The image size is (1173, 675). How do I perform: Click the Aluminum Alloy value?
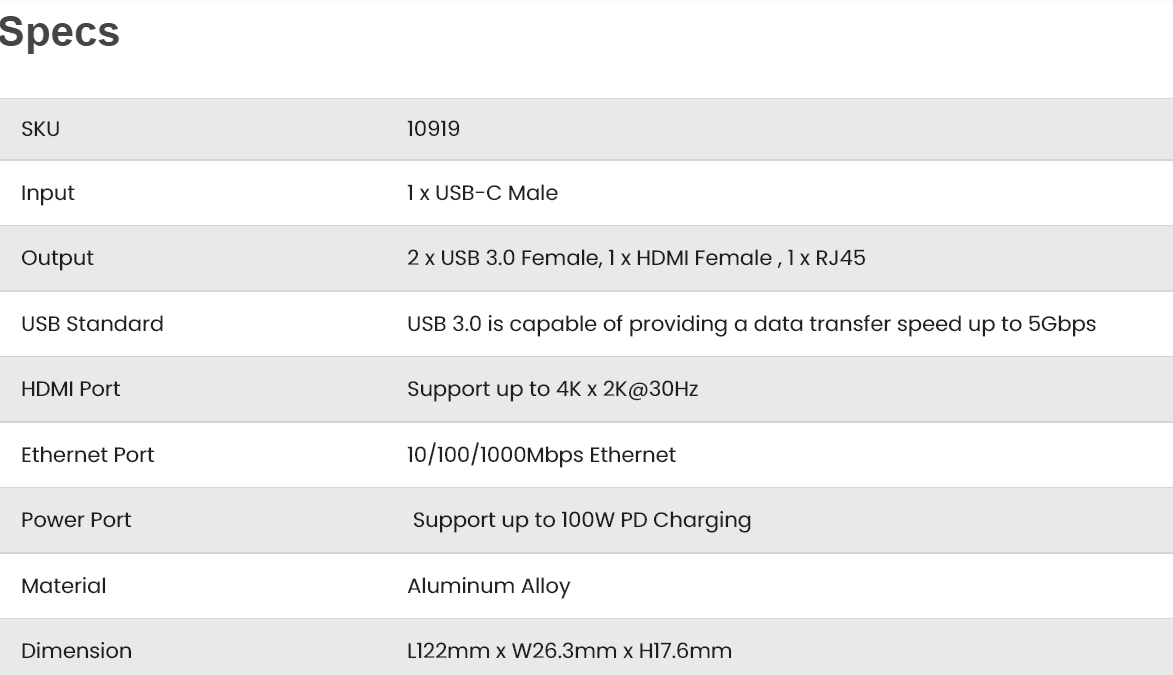[x=489, y=586]
